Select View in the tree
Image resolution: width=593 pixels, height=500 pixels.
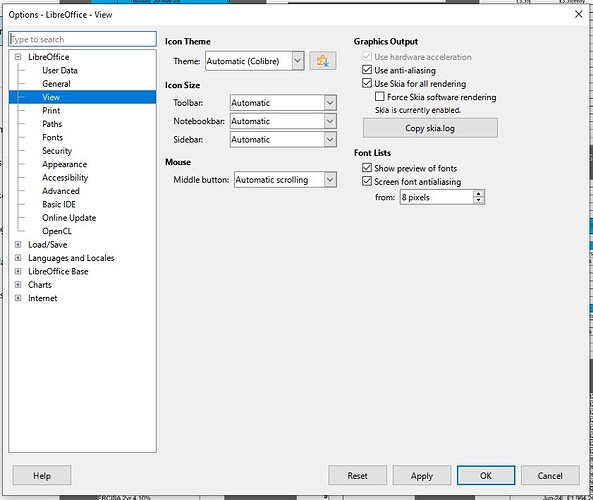51,97
